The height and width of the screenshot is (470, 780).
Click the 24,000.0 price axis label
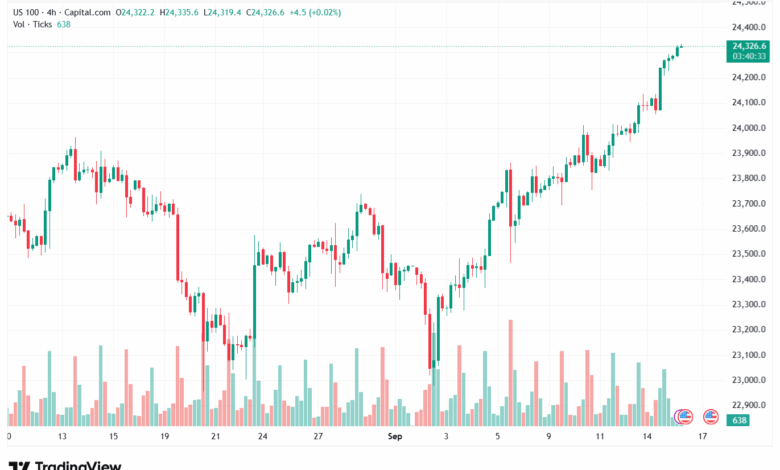pyautogui.click(x=750, y=128)
